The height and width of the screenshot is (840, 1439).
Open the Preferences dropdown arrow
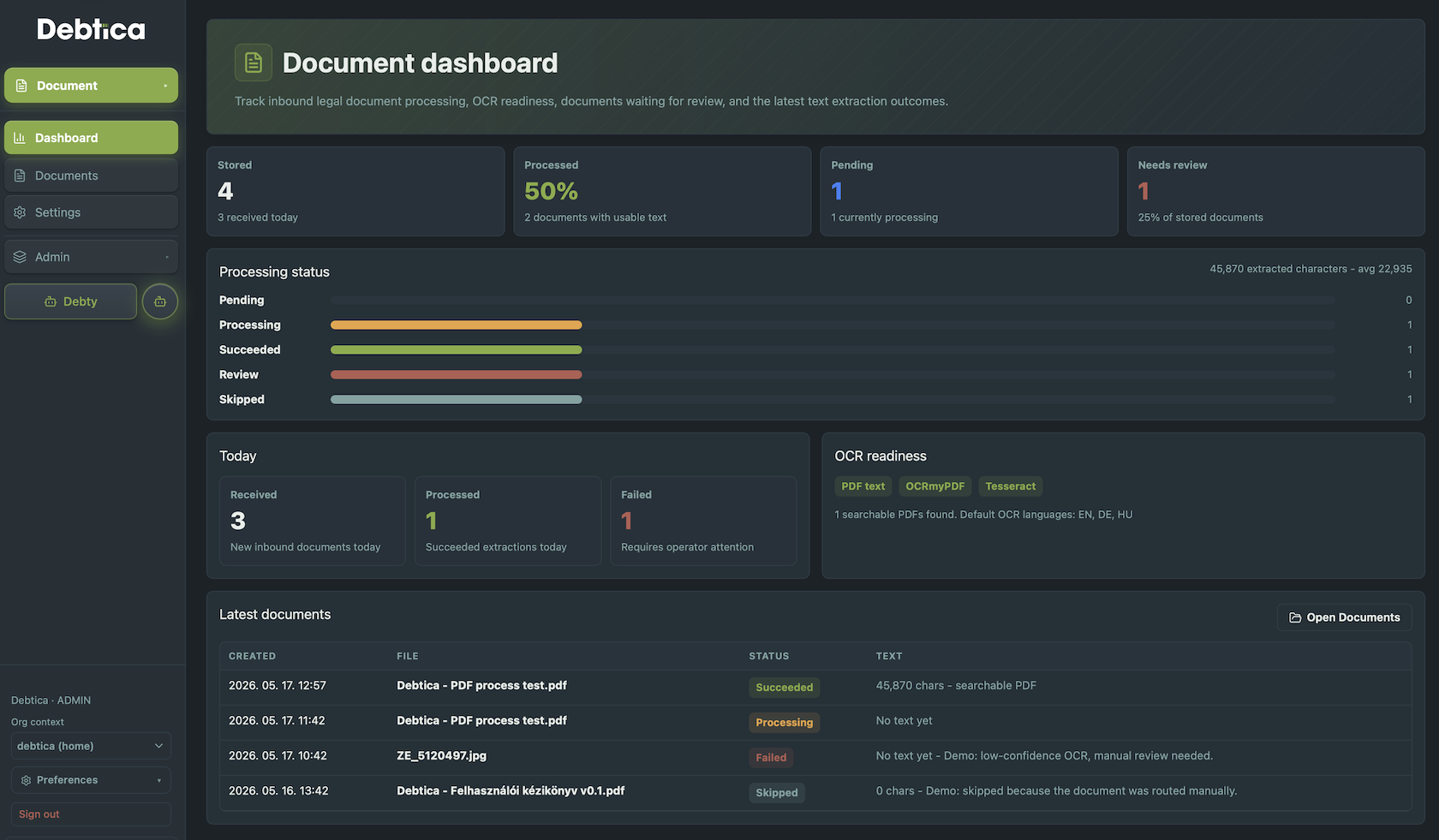pyautogui.click(x=158, y=780)
